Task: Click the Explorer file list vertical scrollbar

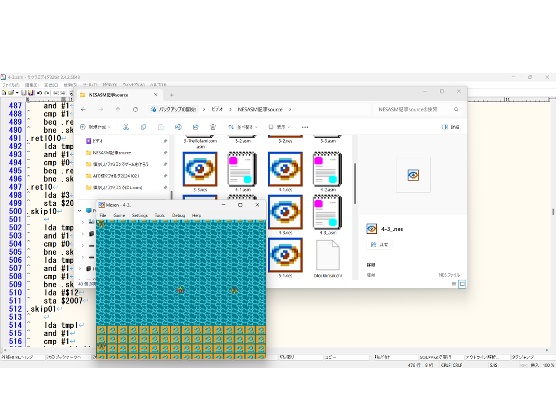Action: pyautogui.click(x=355, y=184)
